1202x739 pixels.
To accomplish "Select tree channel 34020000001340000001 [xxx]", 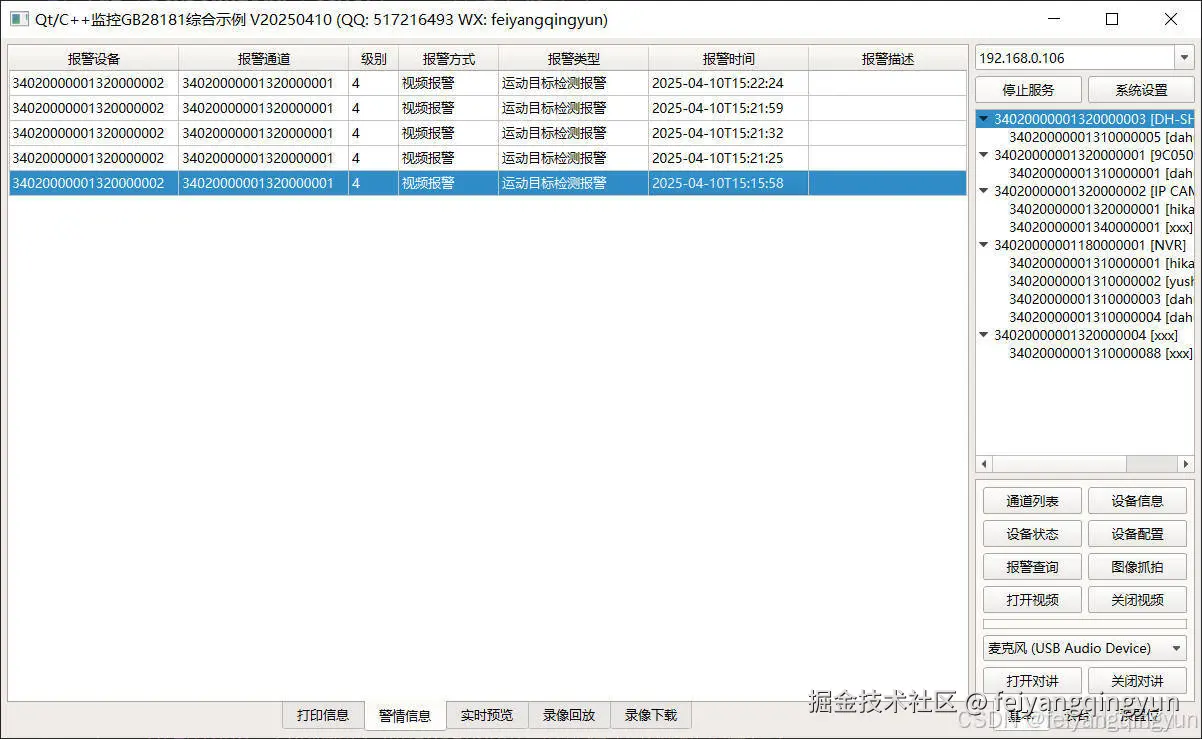I will point(1101,227).
